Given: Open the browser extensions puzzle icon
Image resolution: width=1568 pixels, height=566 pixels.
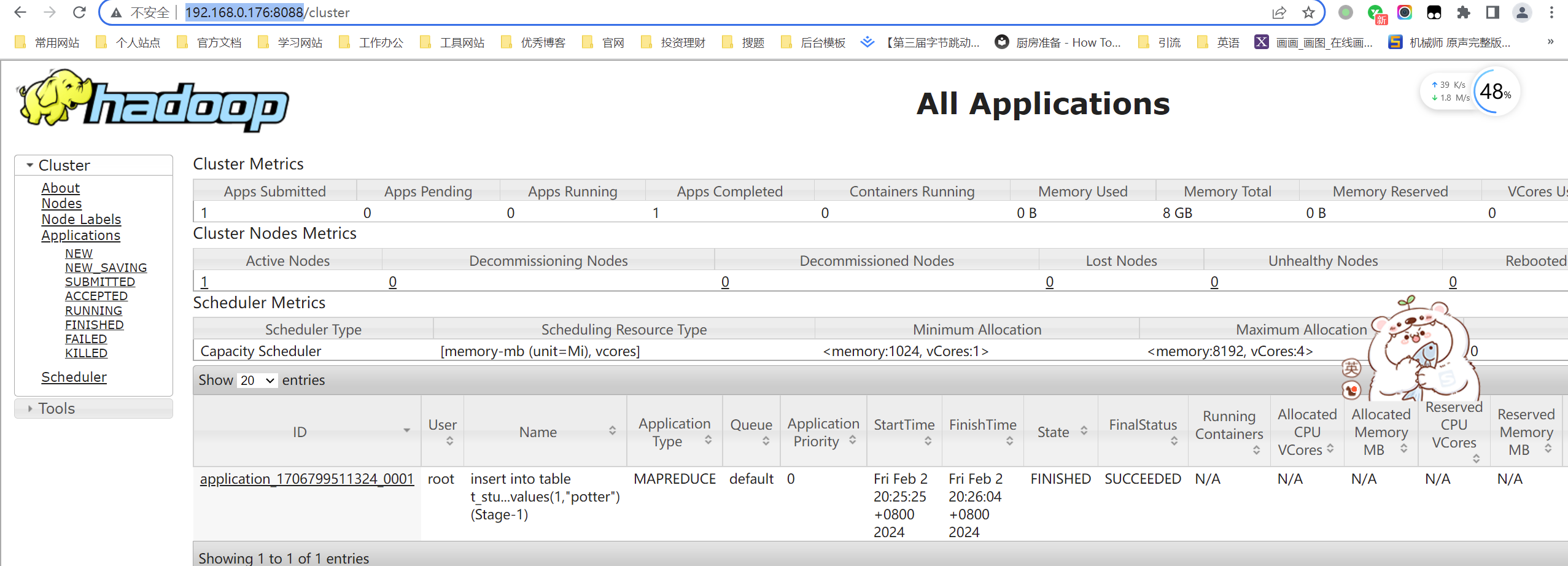Looking at the screenshot, I should [1464, 12].
